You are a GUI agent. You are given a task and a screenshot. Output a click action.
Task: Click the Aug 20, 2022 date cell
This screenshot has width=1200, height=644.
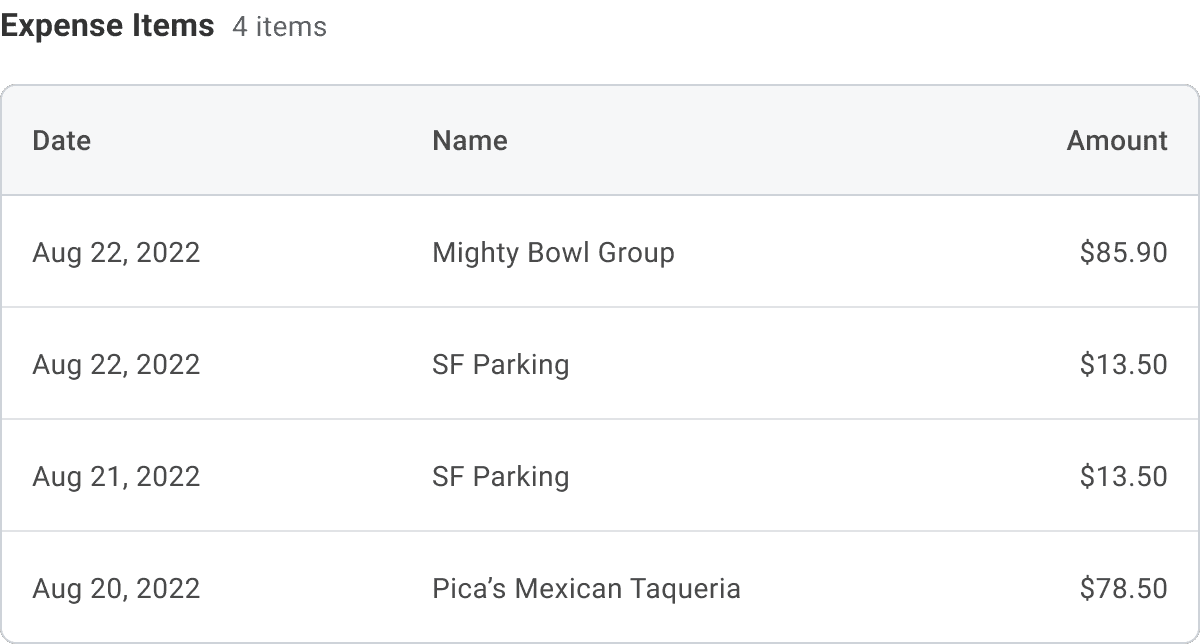116,589
